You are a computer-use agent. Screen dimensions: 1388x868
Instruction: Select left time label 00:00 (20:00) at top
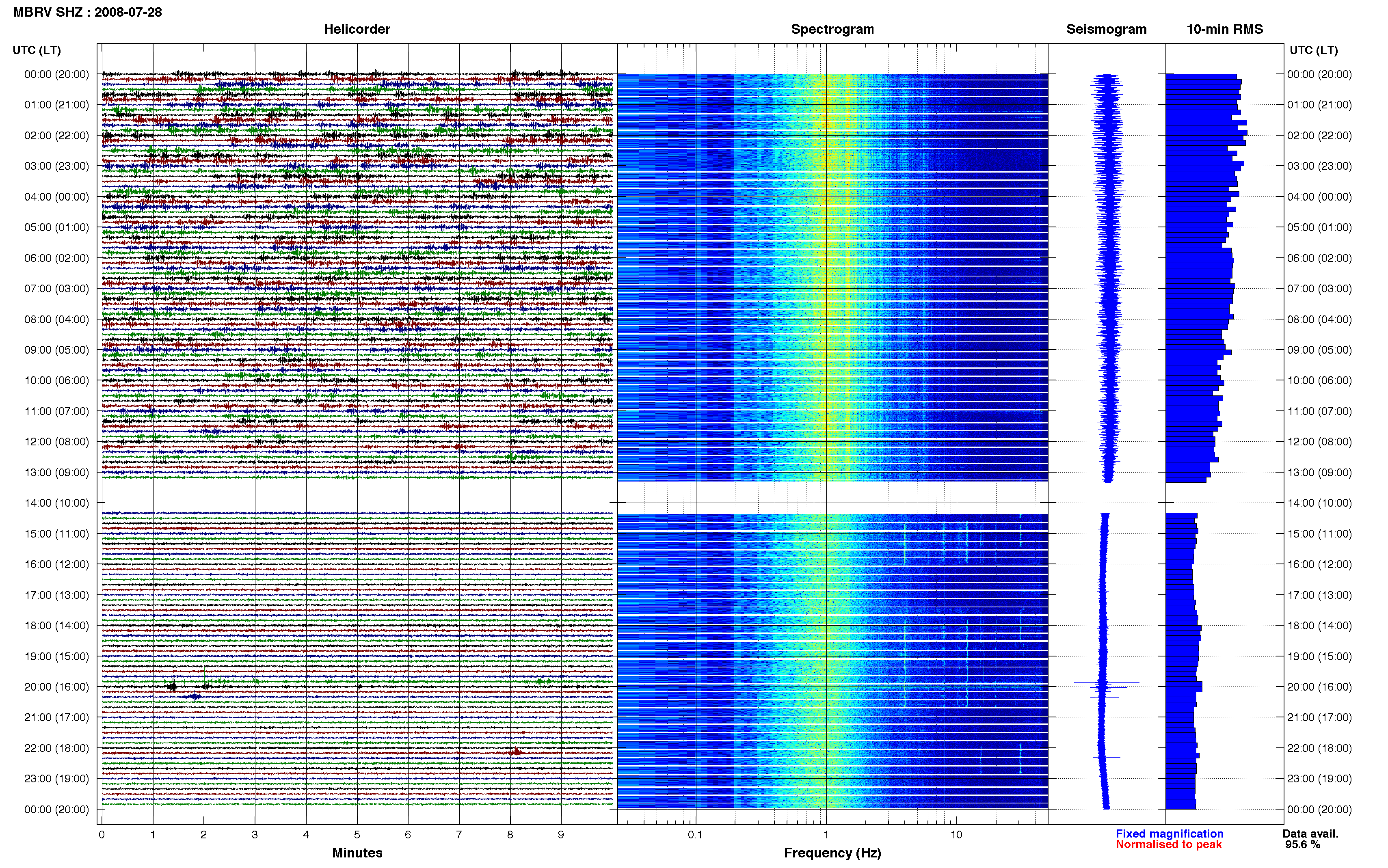[56, 74]
